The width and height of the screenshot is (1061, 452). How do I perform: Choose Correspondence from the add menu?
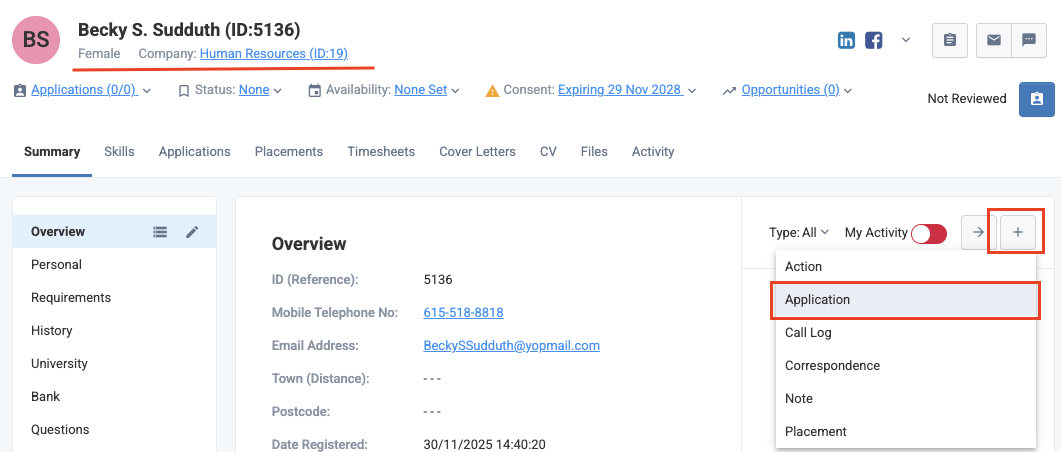[x=906, y=365]
